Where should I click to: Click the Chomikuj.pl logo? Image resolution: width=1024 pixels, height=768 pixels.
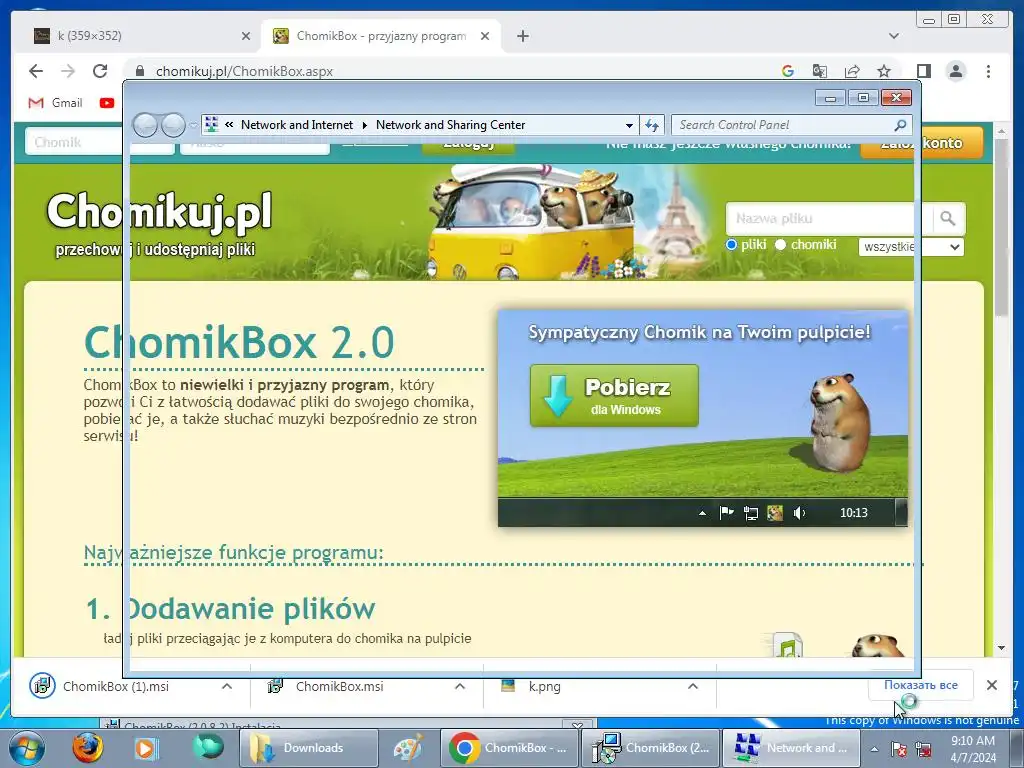point(159,212)
